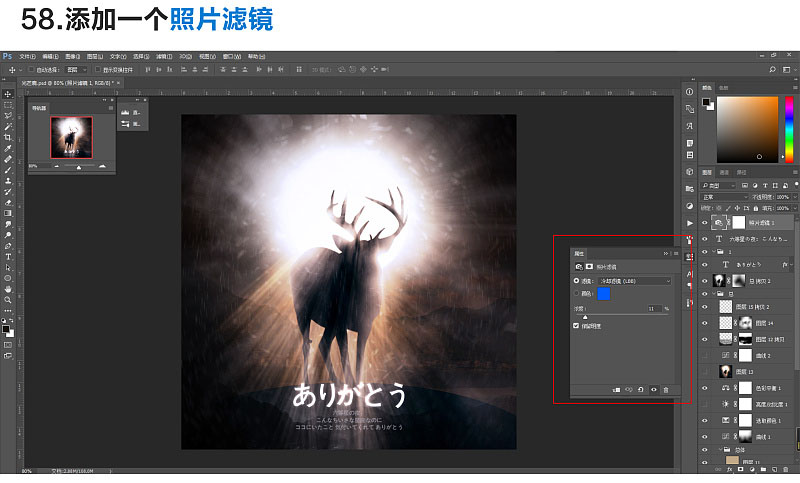Open the histogram icon in the floating mini panel
800x483 pixels.
(x=125, y=112)
